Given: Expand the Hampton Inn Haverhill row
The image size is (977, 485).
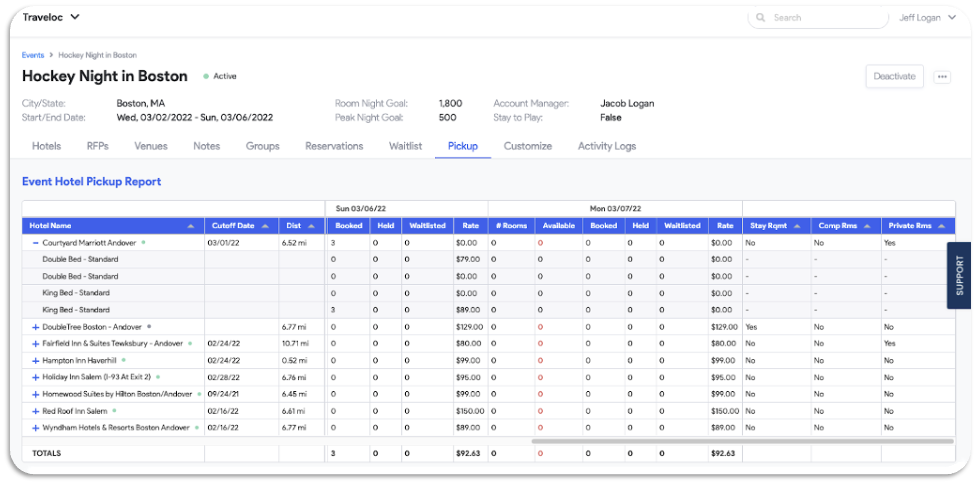Looking at the screenshot, I should tap(36, 360).
